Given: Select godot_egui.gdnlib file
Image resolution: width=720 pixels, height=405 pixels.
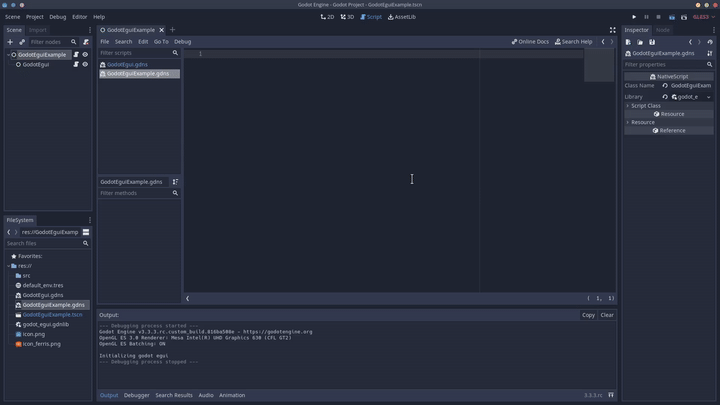Looking at the screenshot, I should click(x=46, y=324).
